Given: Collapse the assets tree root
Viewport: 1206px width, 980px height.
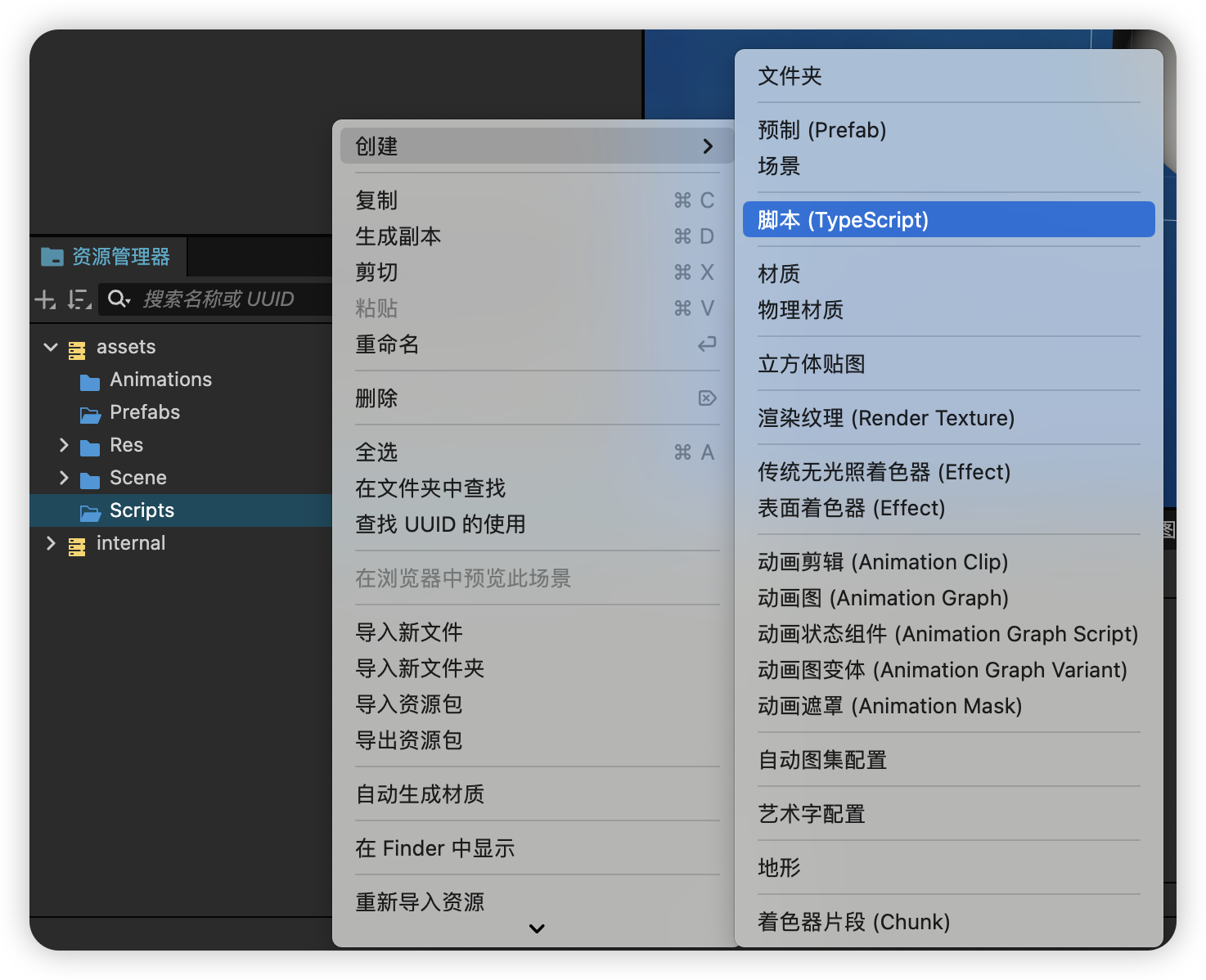Looking at the screenshot, I should click(x=51, y=347).
